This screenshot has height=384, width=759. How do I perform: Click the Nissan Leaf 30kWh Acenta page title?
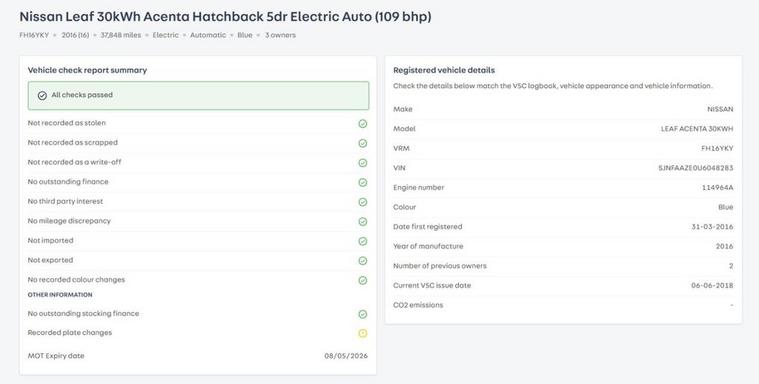click(x=225, y=16)
